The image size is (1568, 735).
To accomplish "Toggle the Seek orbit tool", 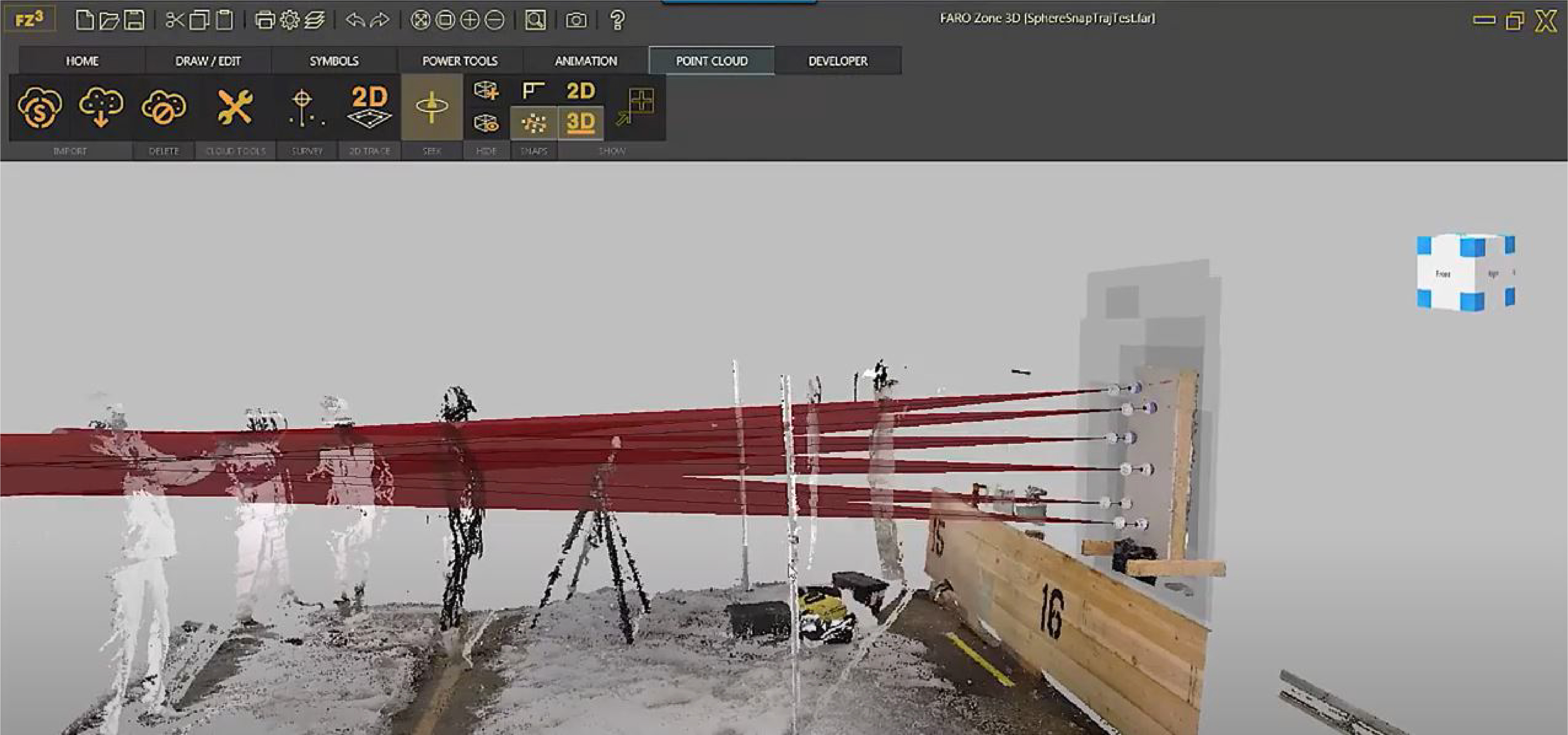I will pos(432,108).
